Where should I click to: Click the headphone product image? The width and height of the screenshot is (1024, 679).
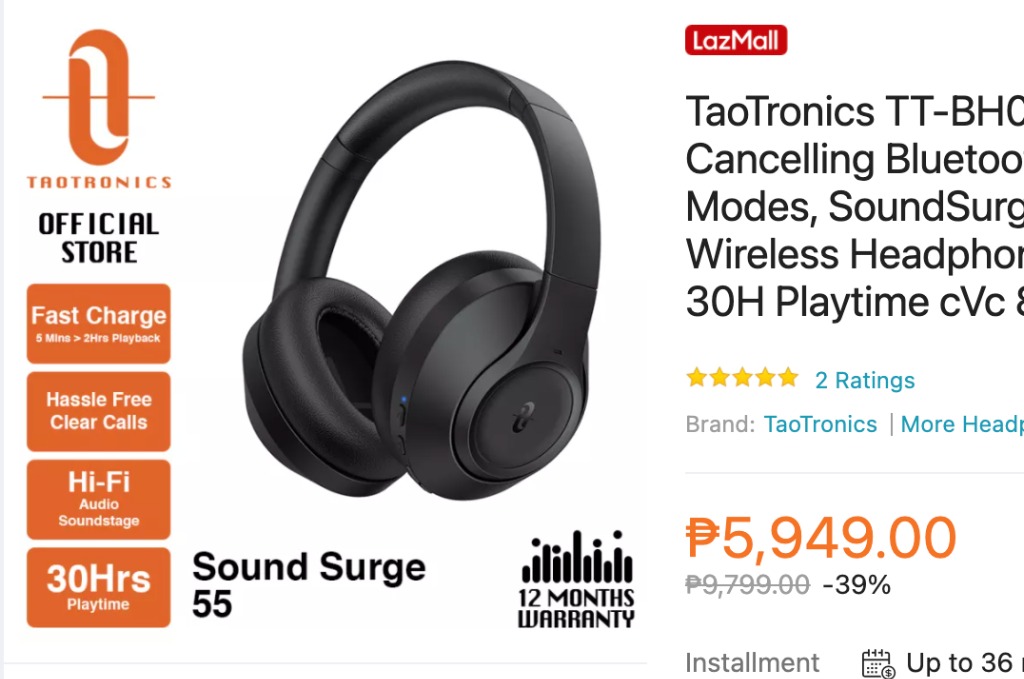click(x=422, y=281)
